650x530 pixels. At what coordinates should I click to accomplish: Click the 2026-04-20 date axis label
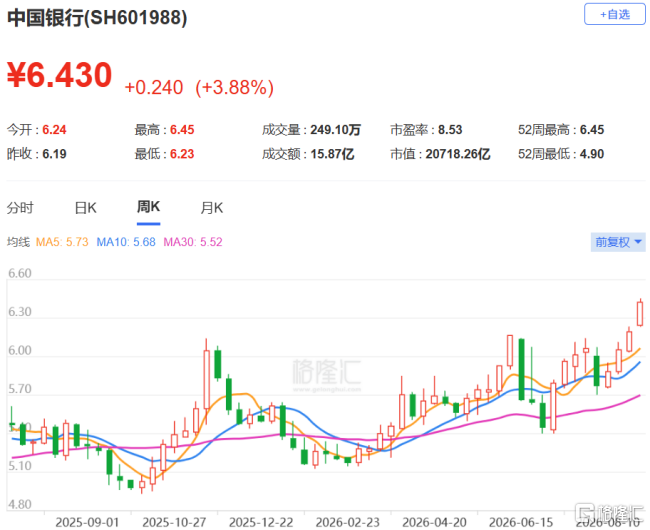point(434,522)
